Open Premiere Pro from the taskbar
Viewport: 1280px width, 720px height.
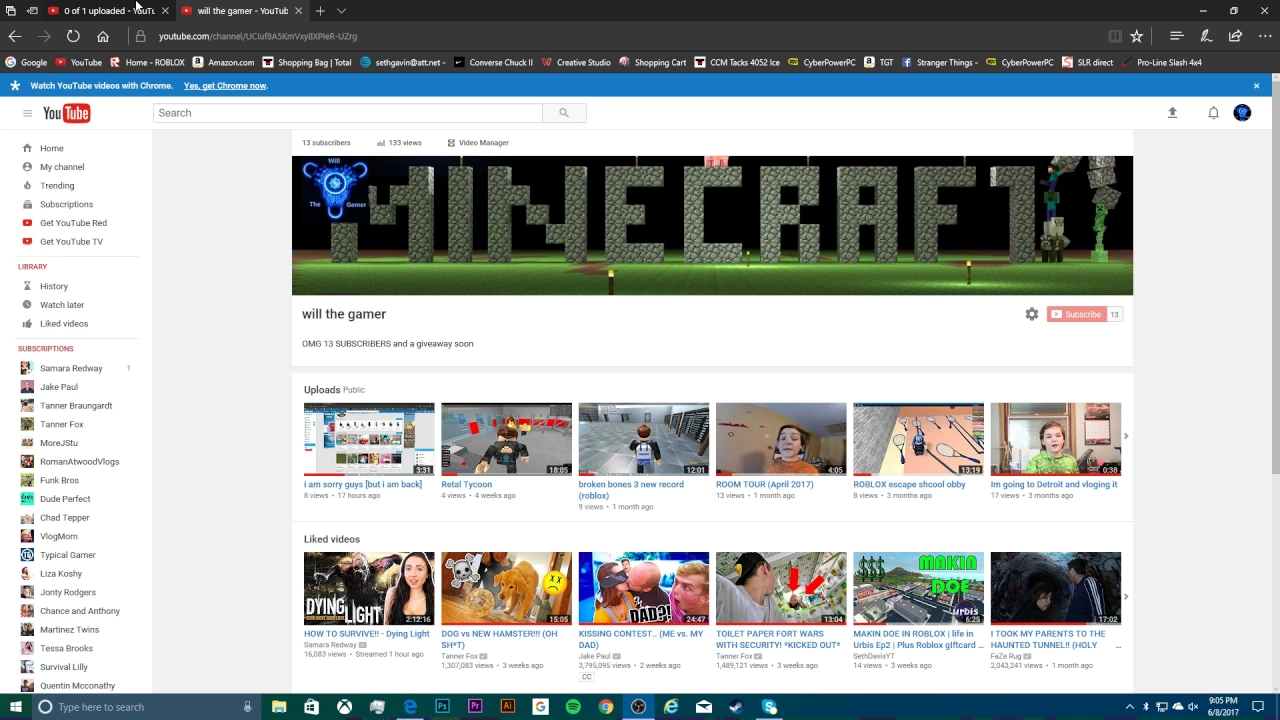[x=475, y=707]
